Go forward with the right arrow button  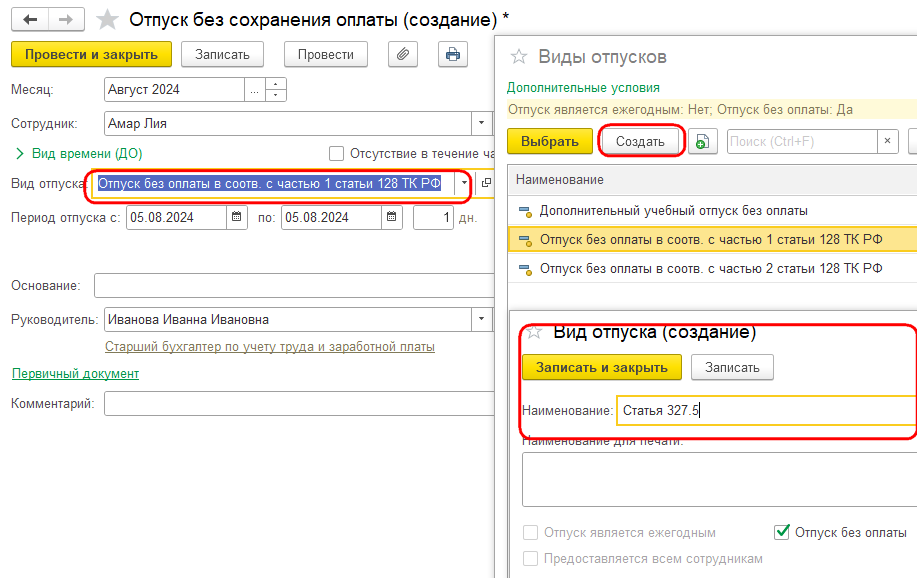[66, 19]
